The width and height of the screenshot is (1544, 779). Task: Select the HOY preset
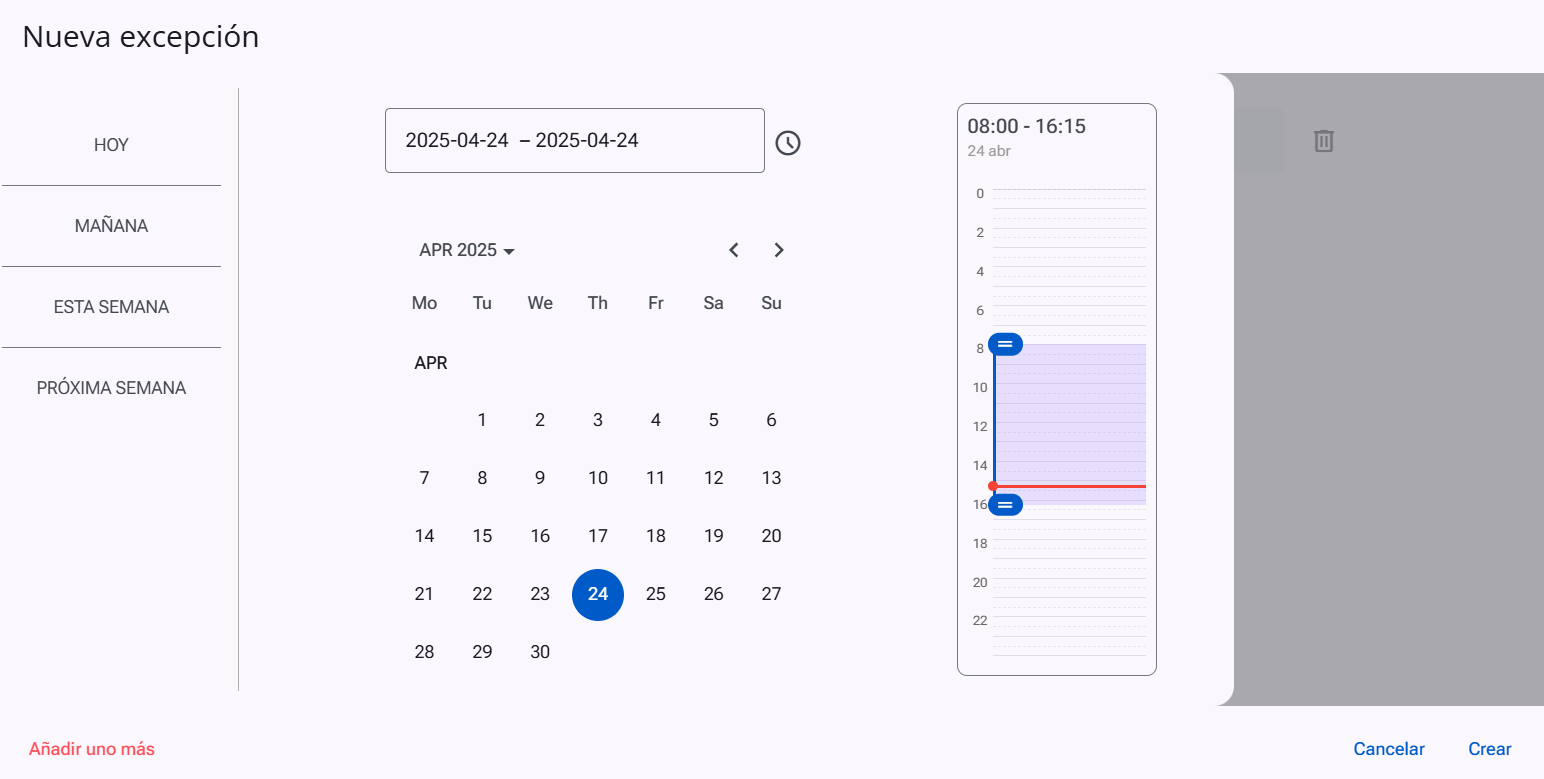tap(111, 145)
